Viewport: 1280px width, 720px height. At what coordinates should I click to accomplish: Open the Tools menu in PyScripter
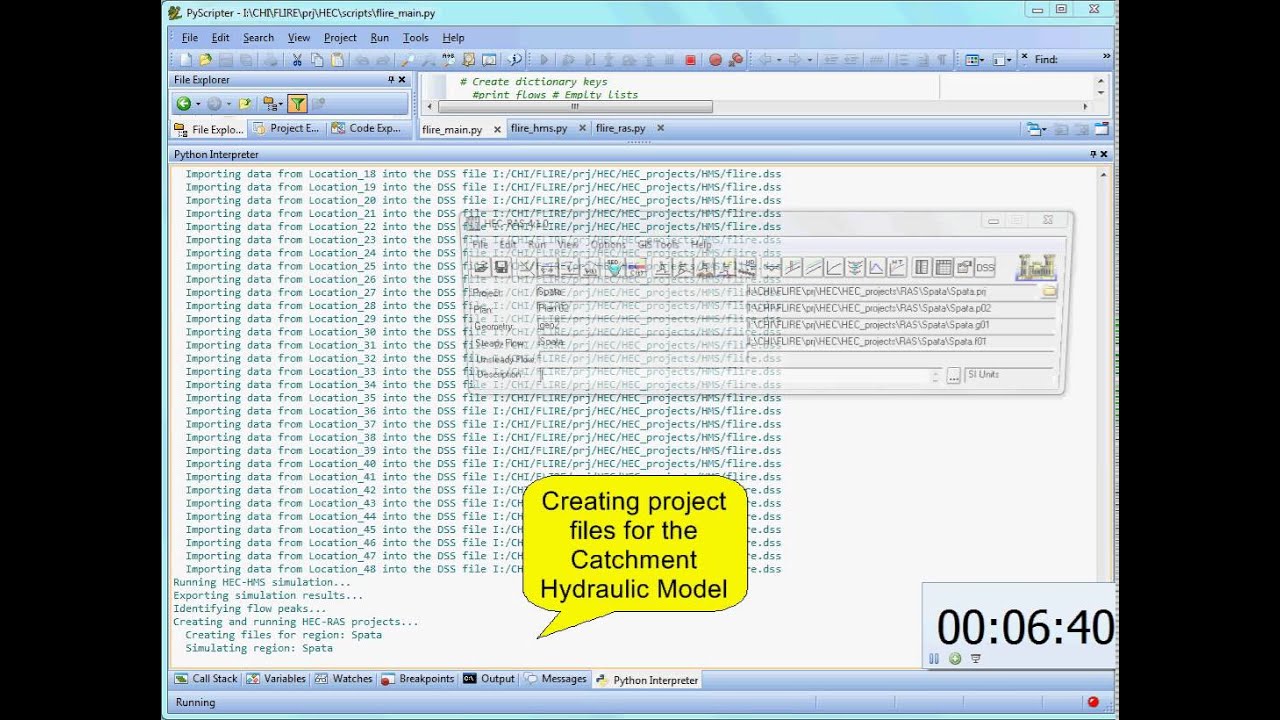415,37
